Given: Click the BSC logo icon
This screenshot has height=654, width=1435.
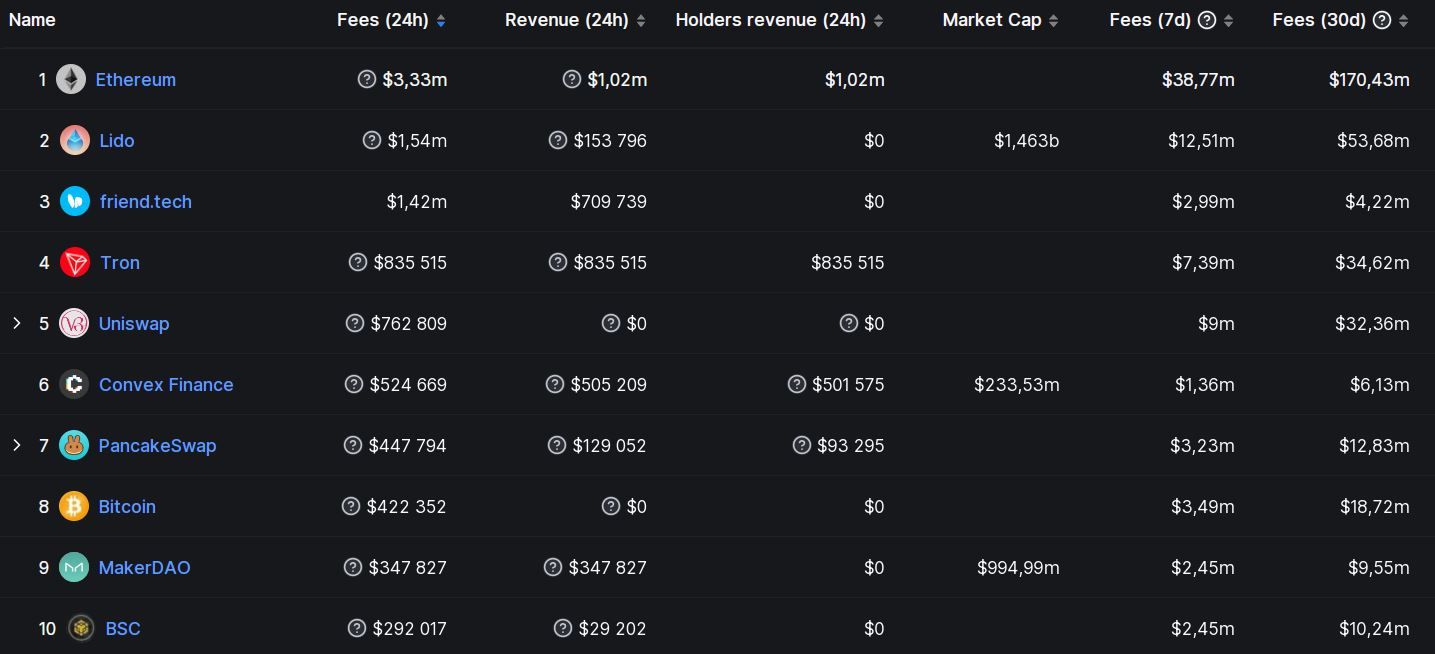Looking at the screenshot, I should [81, 629].
